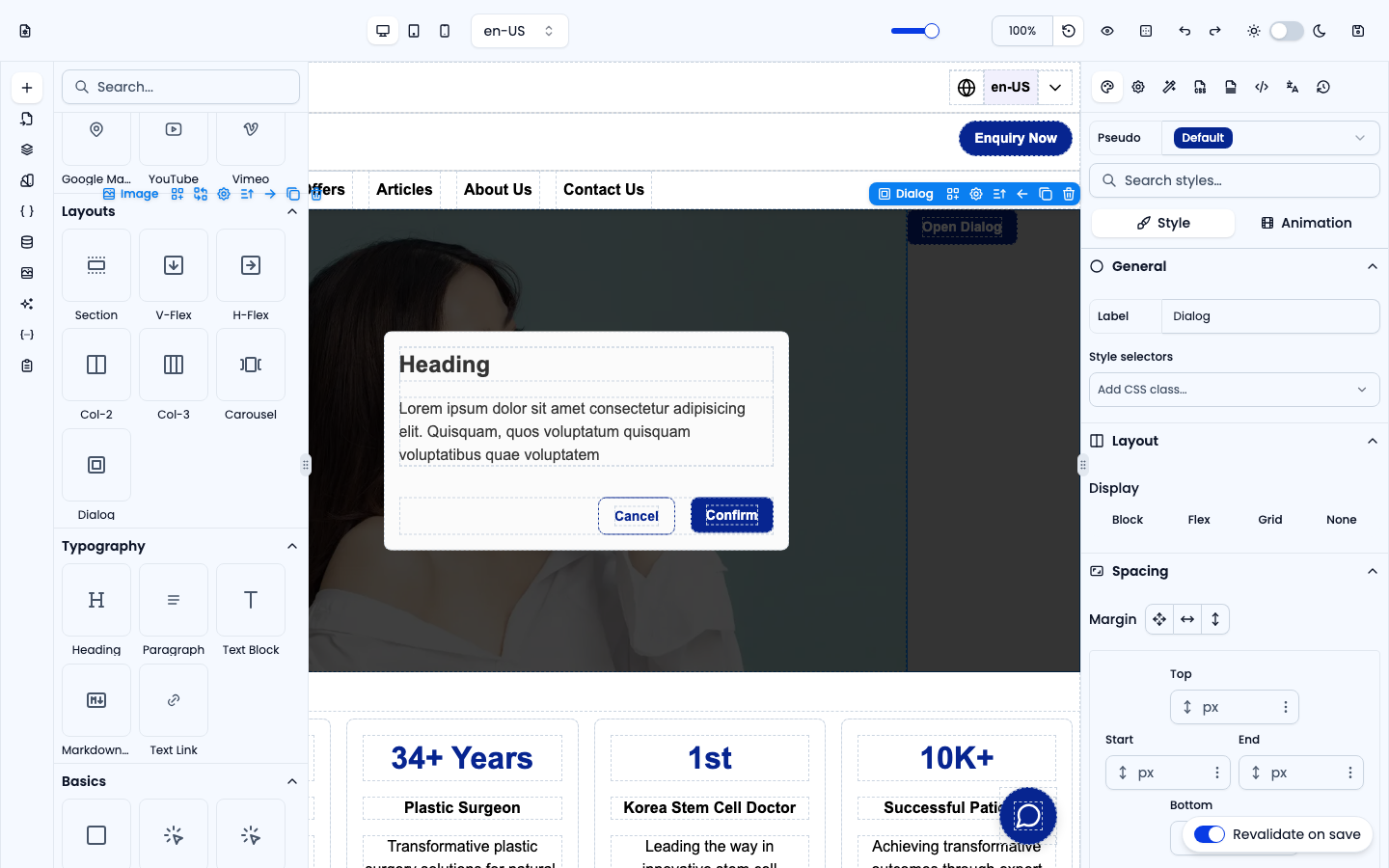Viewport: 1389px width, 868px height.
Task: Switch to mobile device preview
Action: point(445,31)
